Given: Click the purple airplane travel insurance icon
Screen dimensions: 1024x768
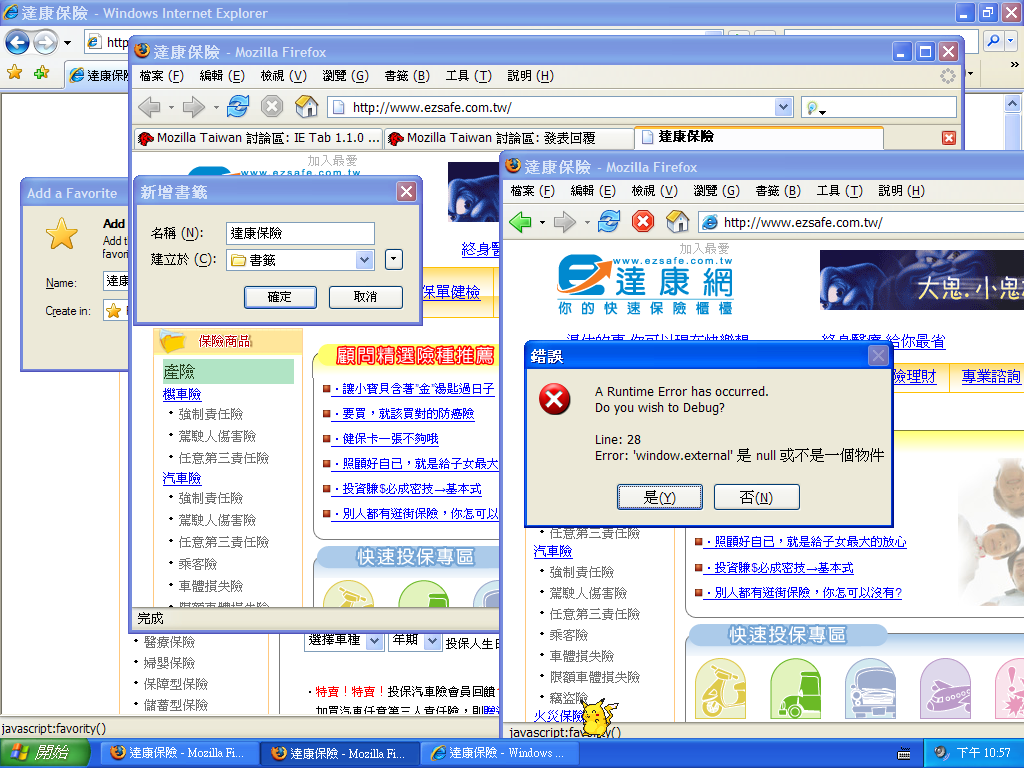Looking at the screenshot, I should click(x=945, y=689).
